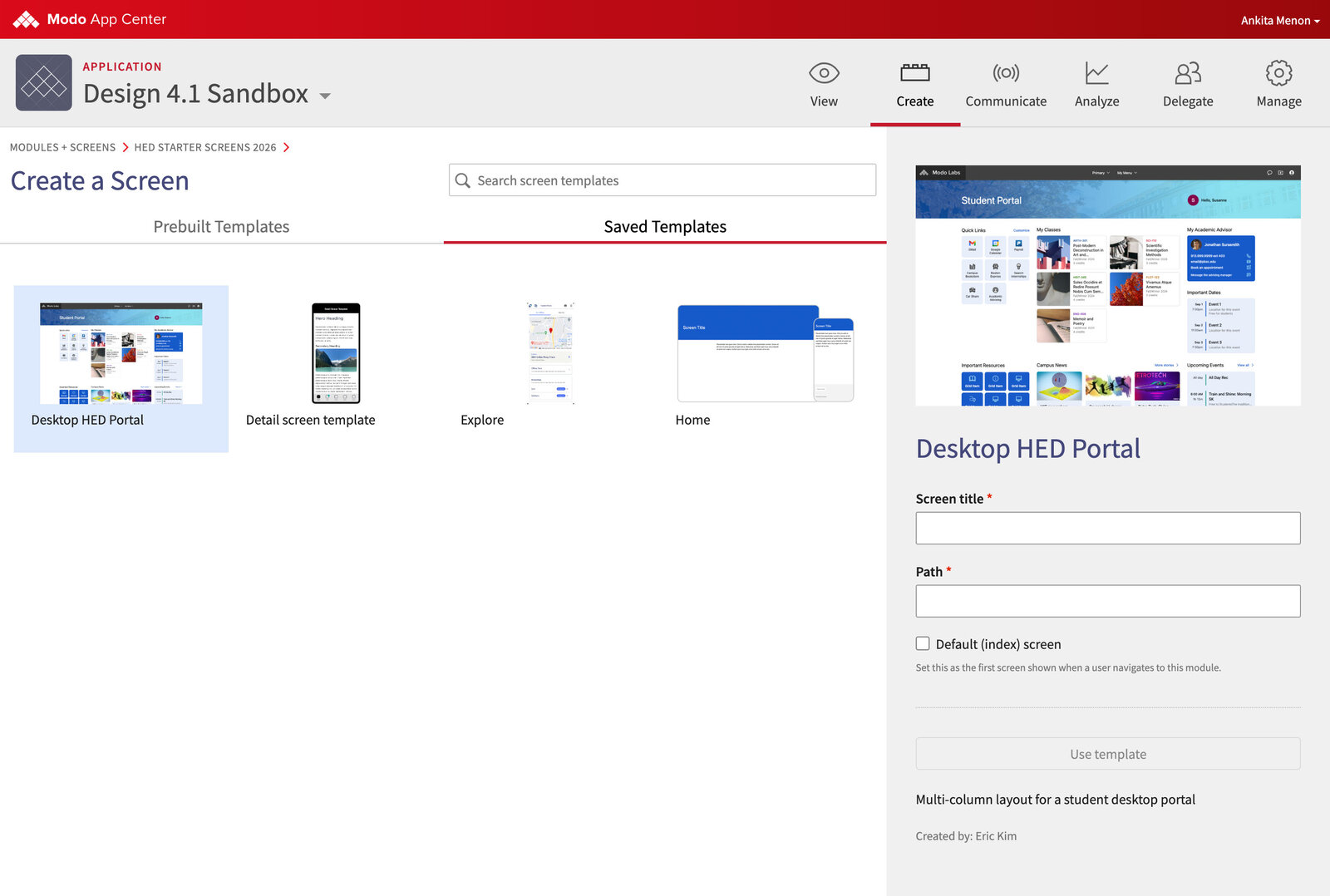Open the Communicate broadcast icon
The image size is (1330, 896).
[x=1006, y=73]
